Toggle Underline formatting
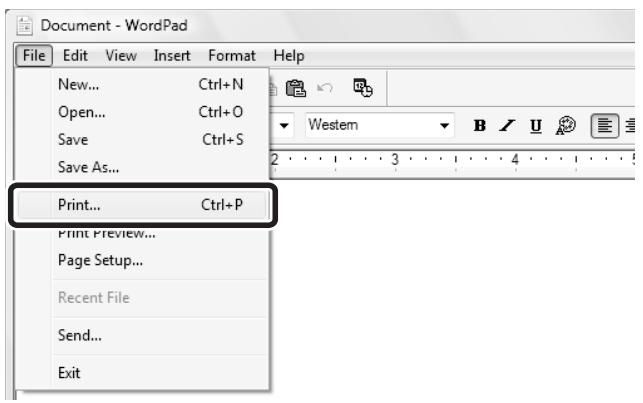Image resolution: width=643 pixels, height=403 pixels. (x=536, y=125)
